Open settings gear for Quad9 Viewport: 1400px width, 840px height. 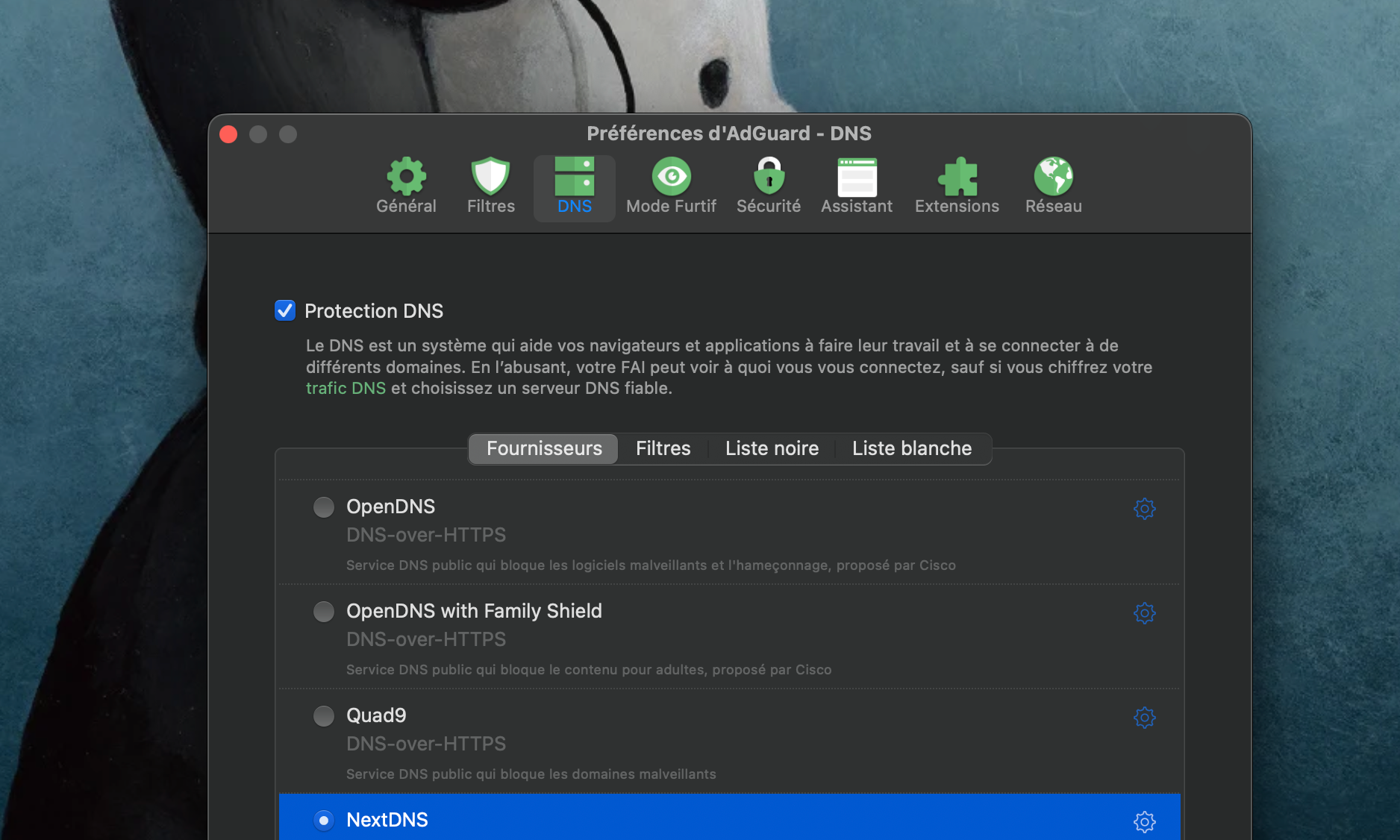point(1144,718)
